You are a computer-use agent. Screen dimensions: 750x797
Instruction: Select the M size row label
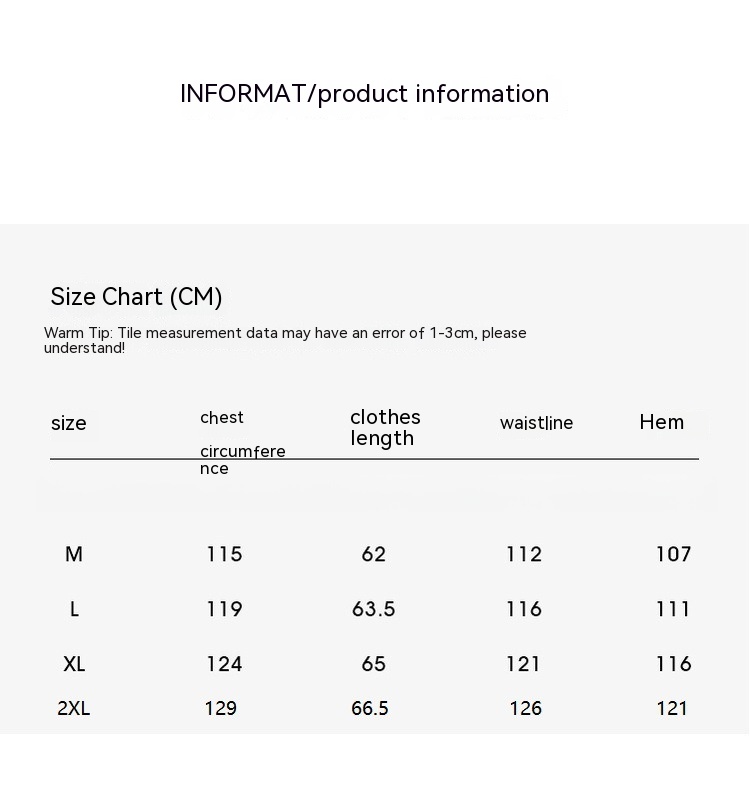tap(74, 554)
